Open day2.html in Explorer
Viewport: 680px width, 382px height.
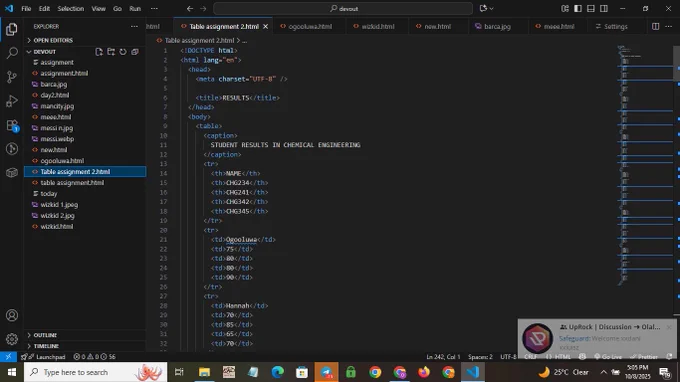click(x=85, y=95)
